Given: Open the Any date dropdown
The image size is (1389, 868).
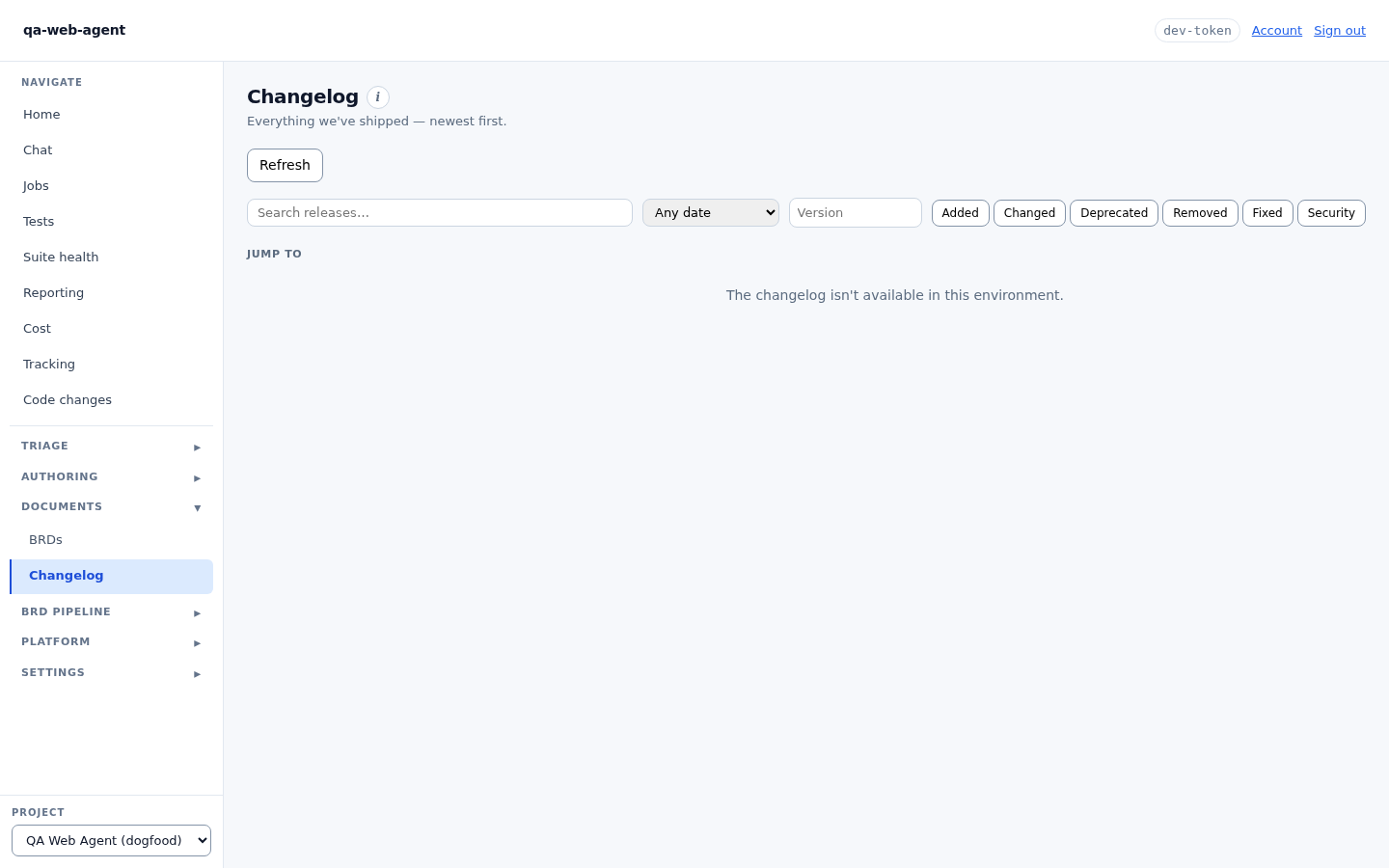Looking at the screenshot, I should click(711, 213).
